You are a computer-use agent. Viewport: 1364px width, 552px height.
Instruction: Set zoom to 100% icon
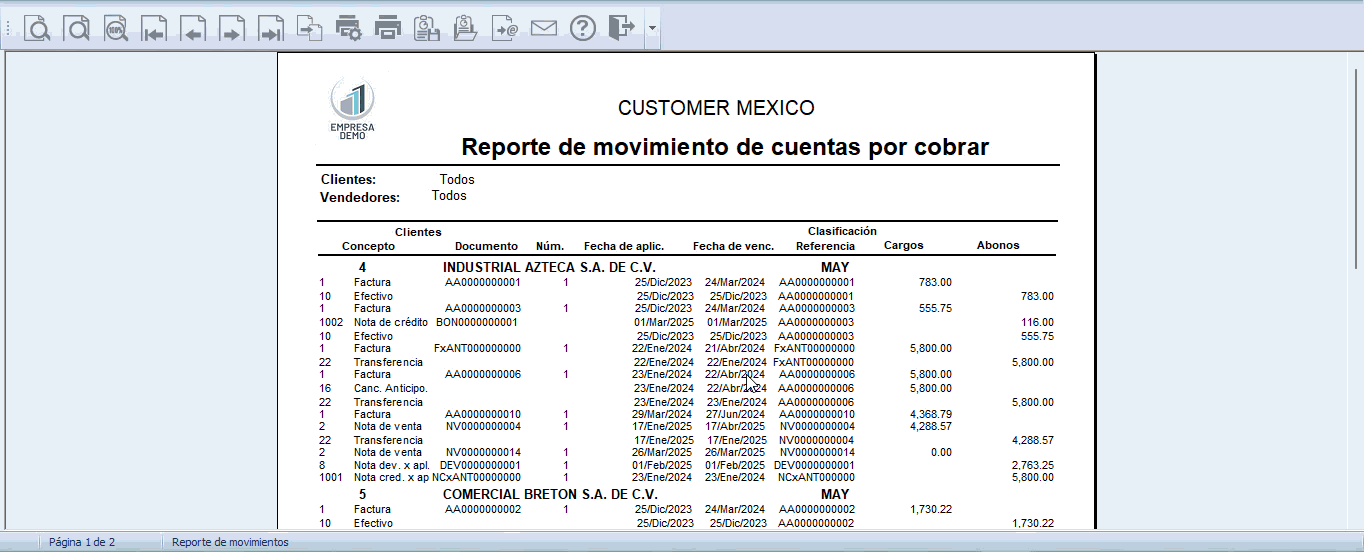tap(115, 28)
